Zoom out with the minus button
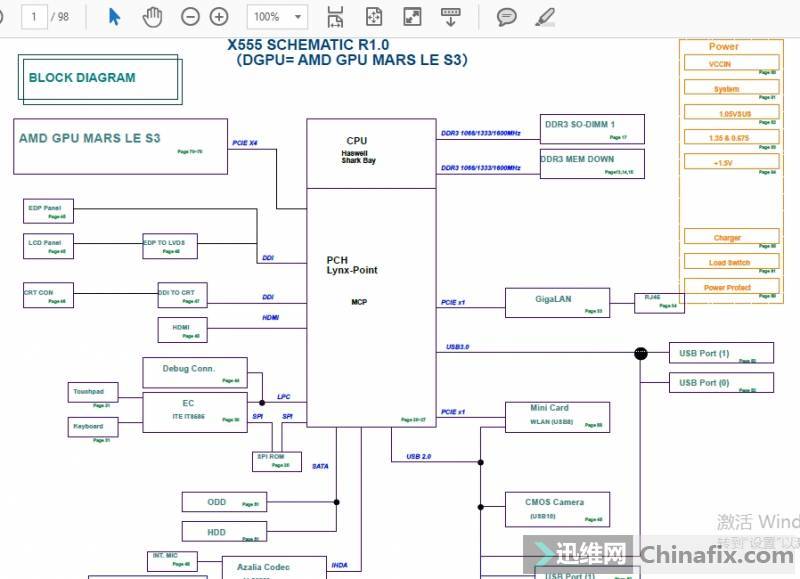 190,17
